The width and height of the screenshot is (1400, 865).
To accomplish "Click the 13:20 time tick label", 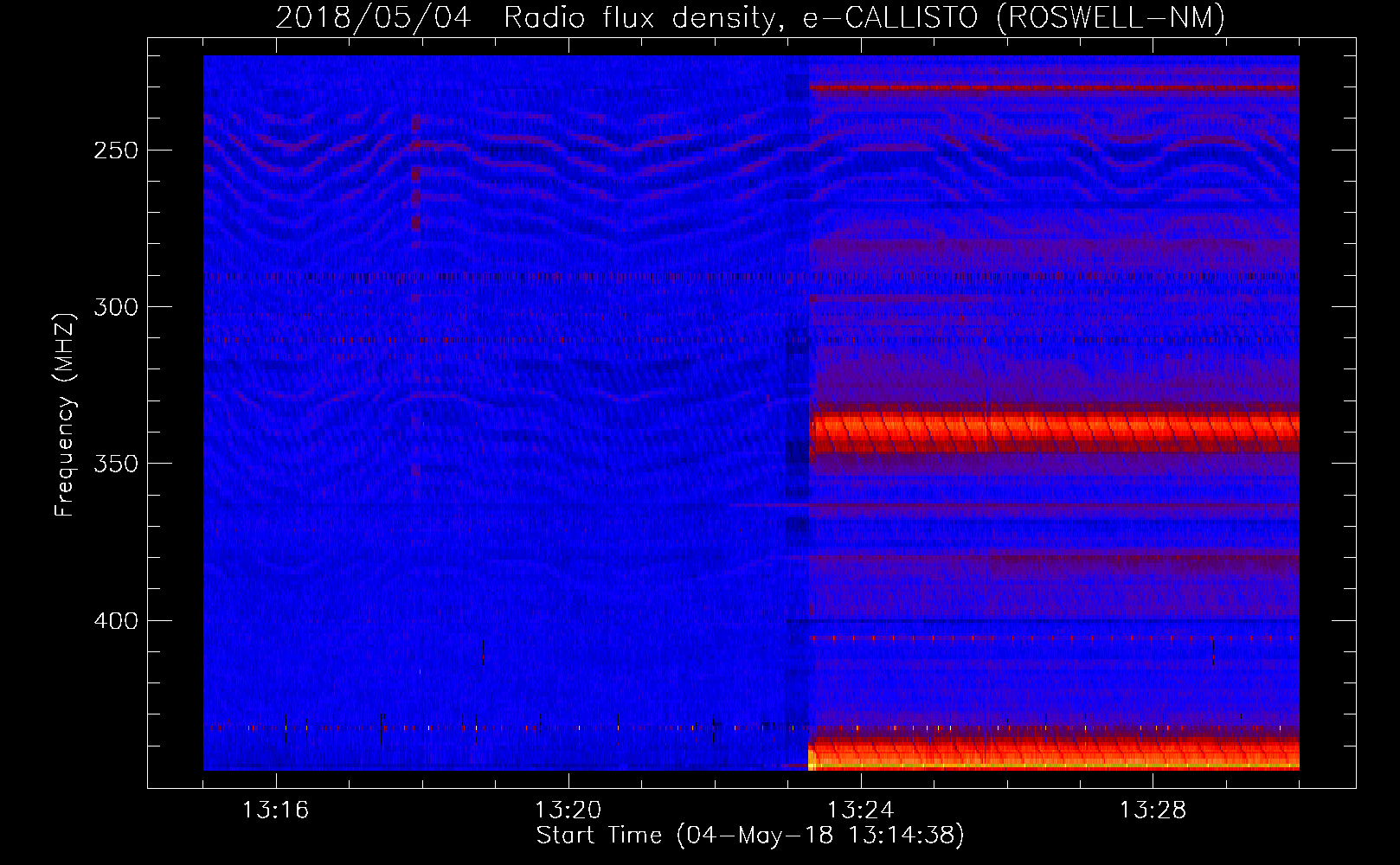I will pos(568,811).
